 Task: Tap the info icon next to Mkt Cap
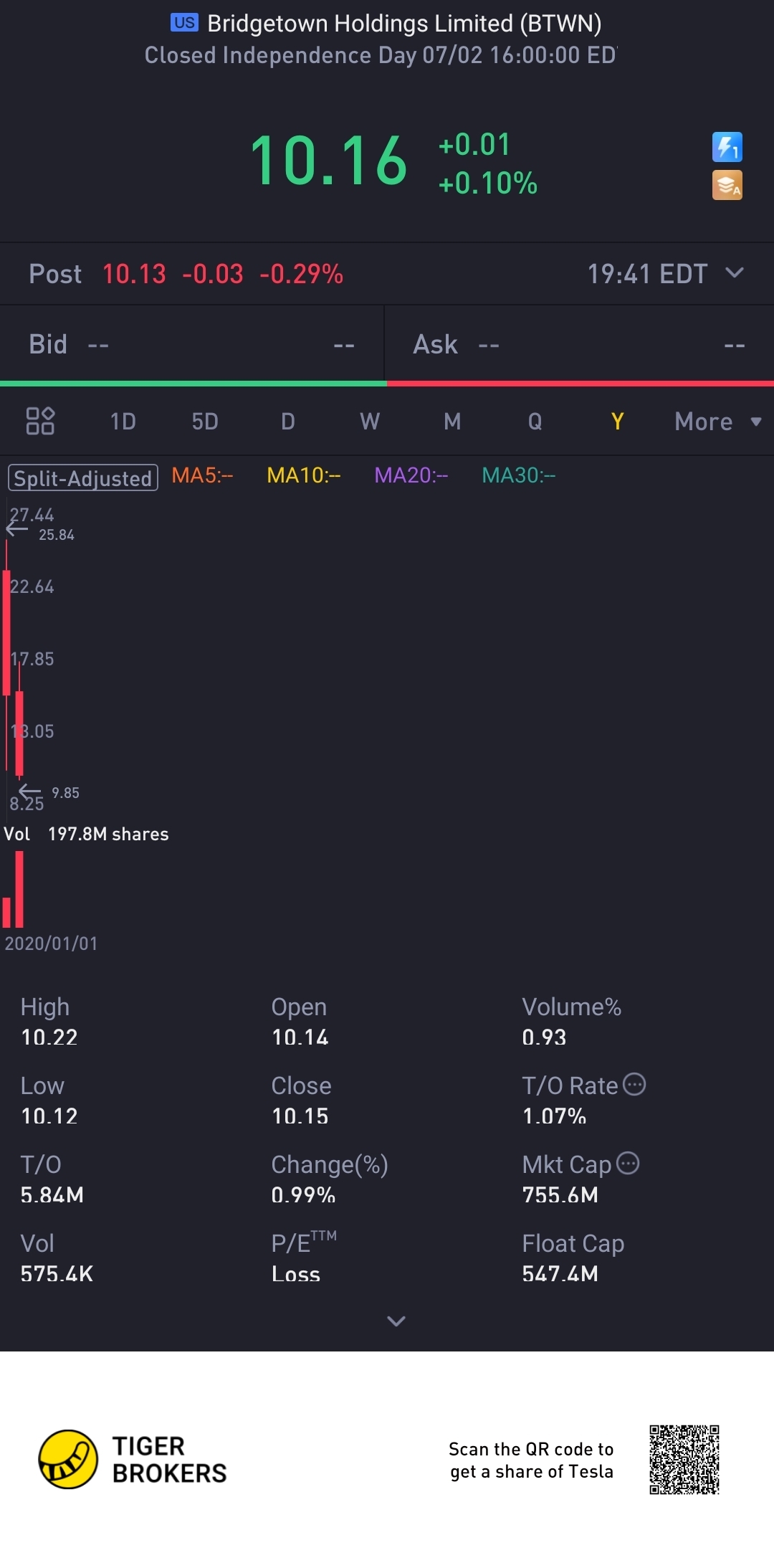tap(628, 1163)
